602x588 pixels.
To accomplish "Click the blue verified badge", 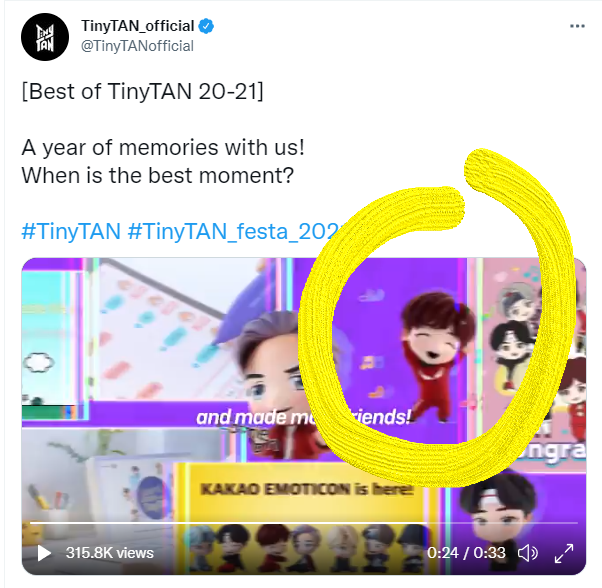I will point(206,26).
